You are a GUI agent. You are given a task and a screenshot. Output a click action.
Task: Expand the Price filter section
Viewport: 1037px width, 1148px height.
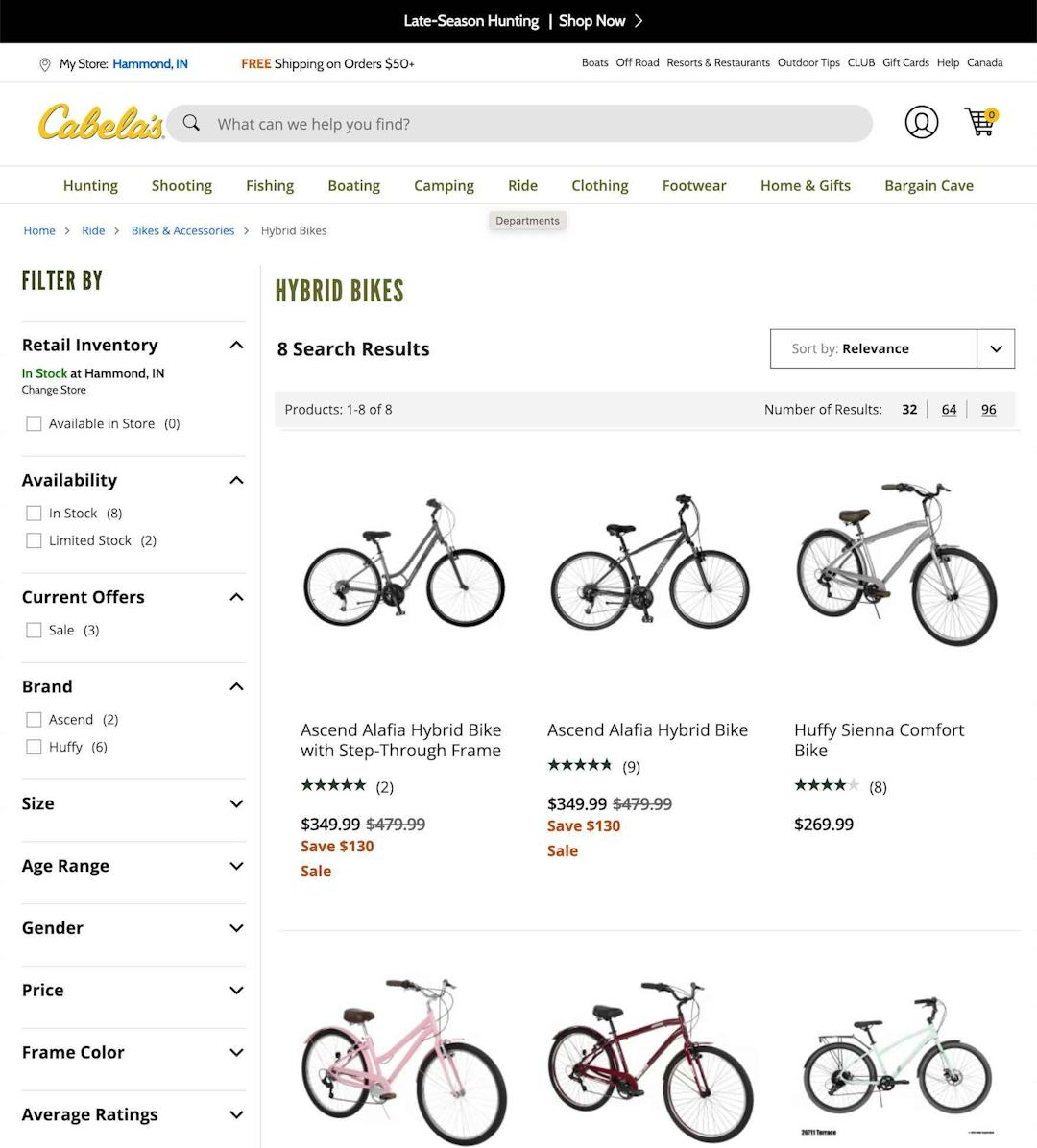click(x=236, y=990)
